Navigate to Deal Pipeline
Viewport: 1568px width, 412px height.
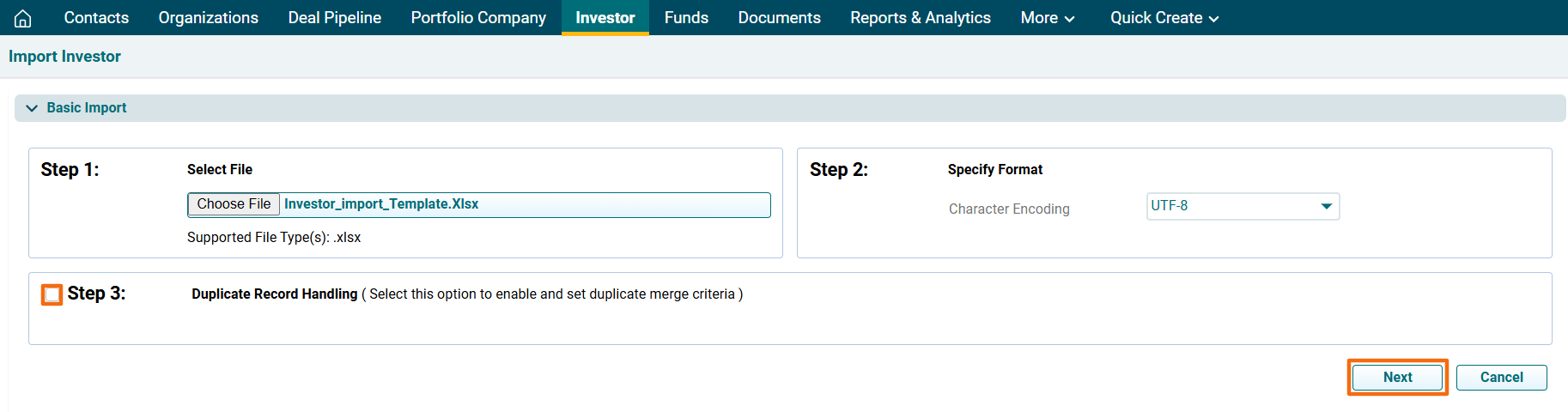pyautogui.click(x=334, y=18)
